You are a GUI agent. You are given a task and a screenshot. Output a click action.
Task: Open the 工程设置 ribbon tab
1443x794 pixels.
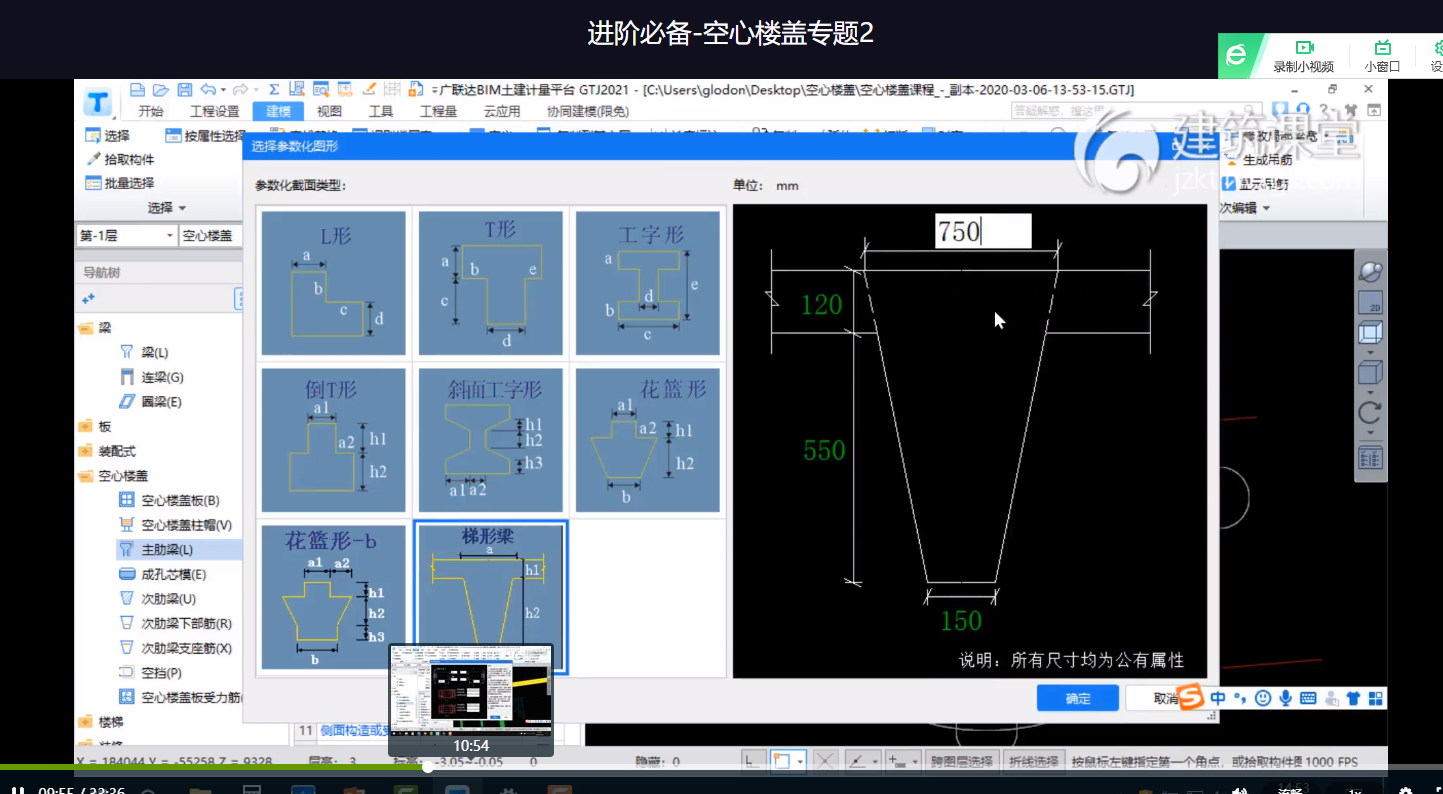click(x=215, y=111)
